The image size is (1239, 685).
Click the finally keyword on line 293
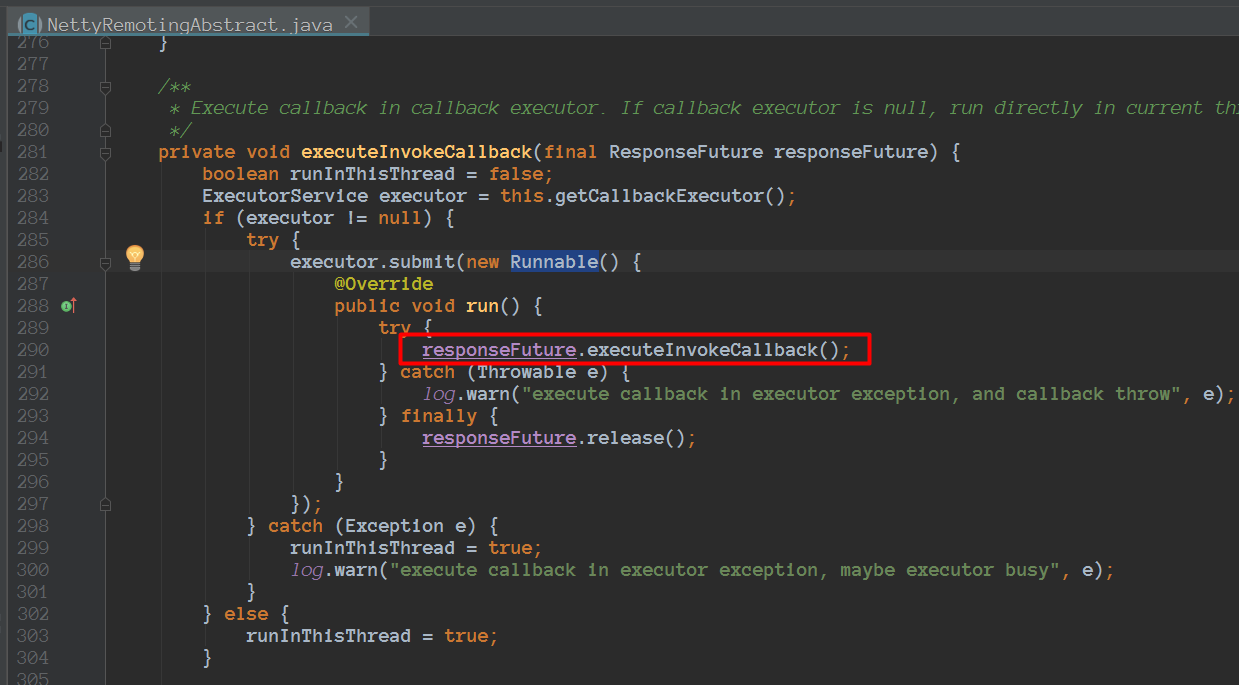[439, 416]
